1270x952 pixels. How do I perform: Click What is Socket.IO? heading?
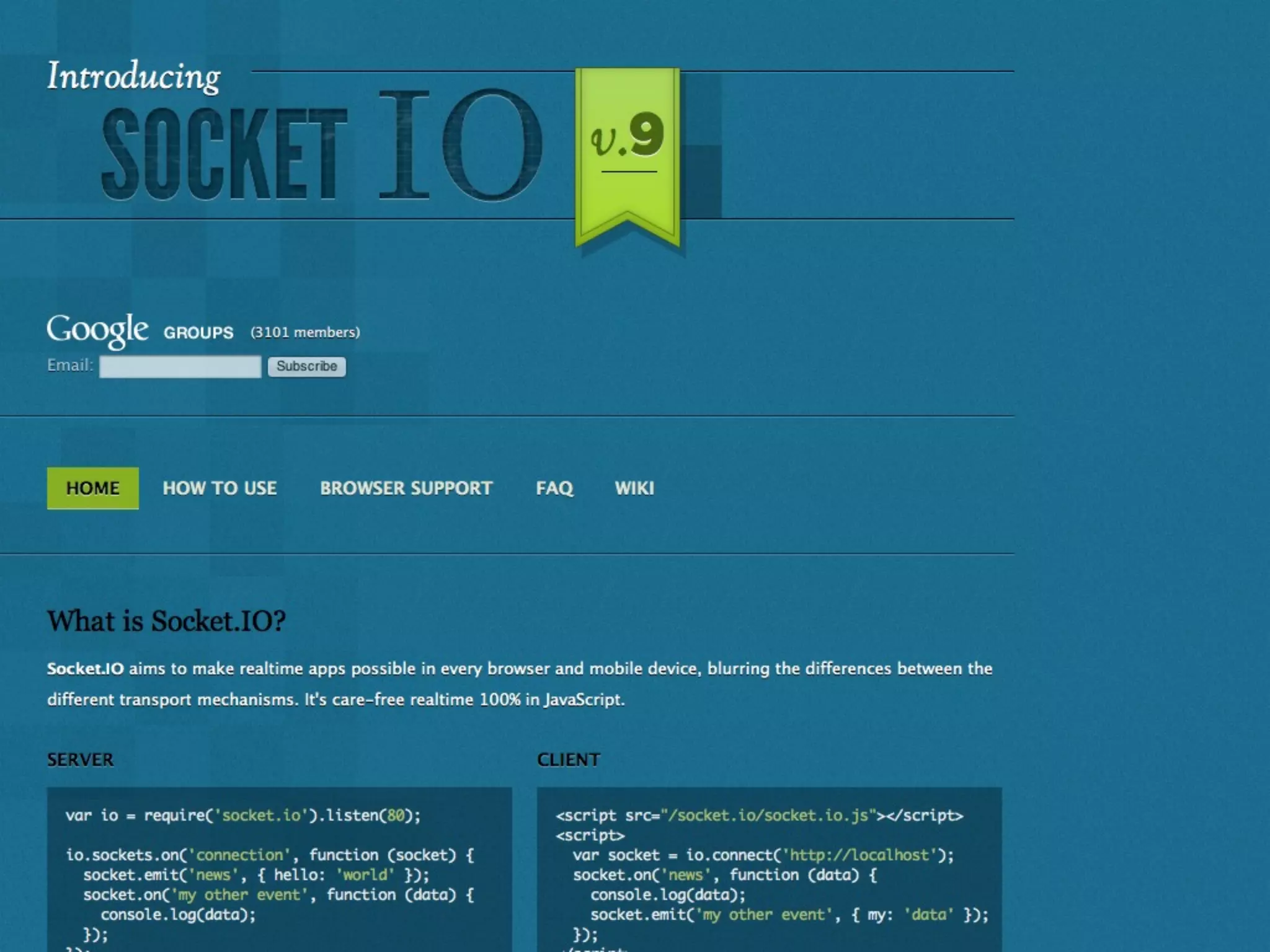(166, 621)
